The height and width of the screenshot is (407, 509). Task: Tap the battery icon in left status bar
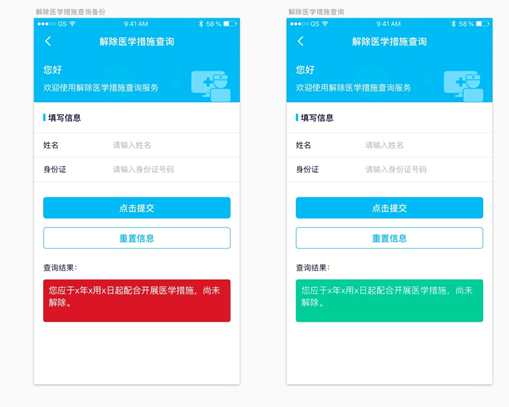click(230, 24)
